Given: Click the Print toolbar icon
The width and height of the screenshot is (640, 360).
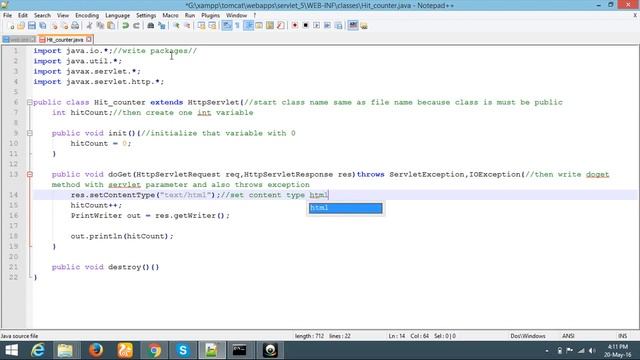Looking at the screenshot, I should 75,26.
